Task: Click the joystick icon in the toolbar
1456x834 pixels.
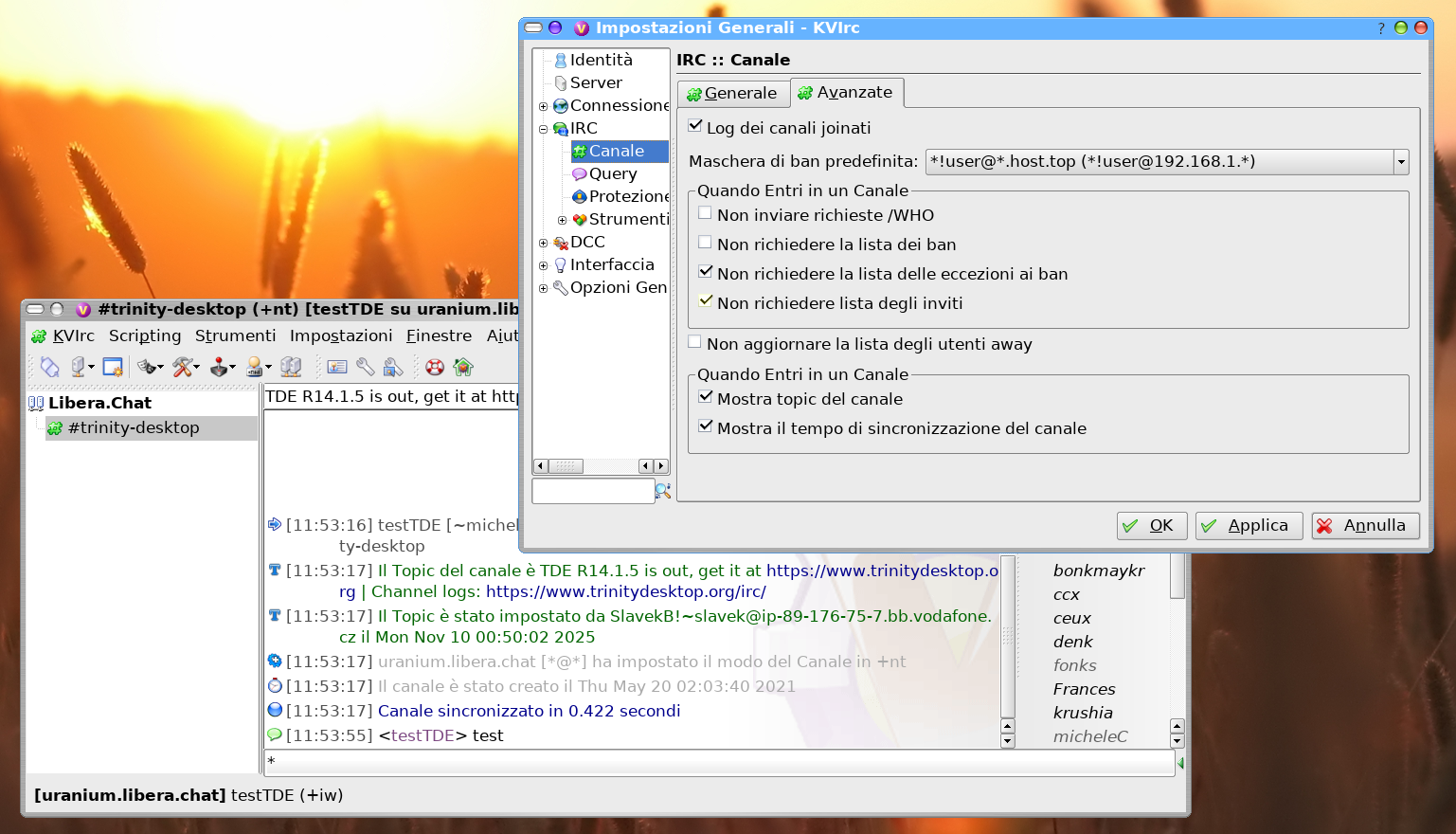Action: (x=220, y=367)
